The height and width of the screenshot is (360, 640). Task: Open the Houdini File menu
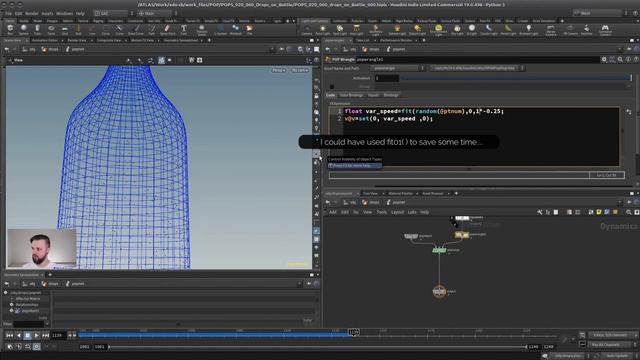click(8, 13)
